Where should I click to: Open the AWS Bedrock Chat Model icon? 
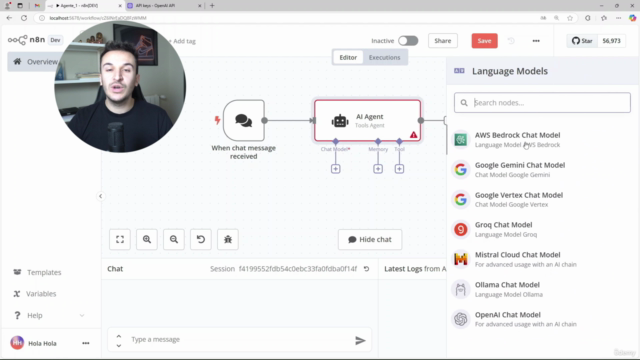pos(461,140)
